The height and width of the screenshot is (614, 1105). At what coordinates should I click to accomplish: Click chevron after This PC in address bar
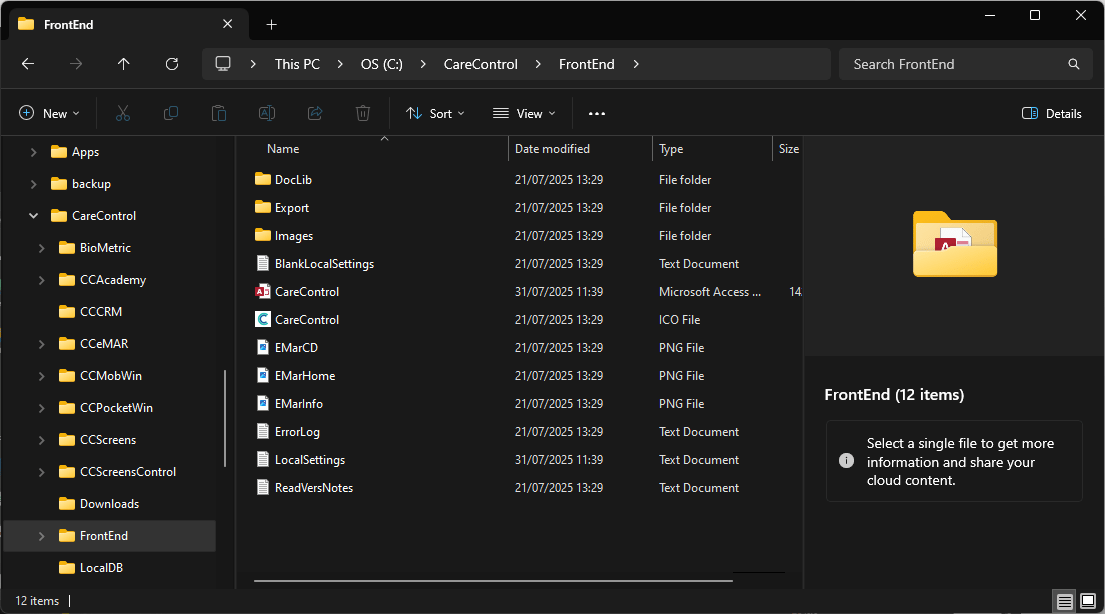pos(340,64)
